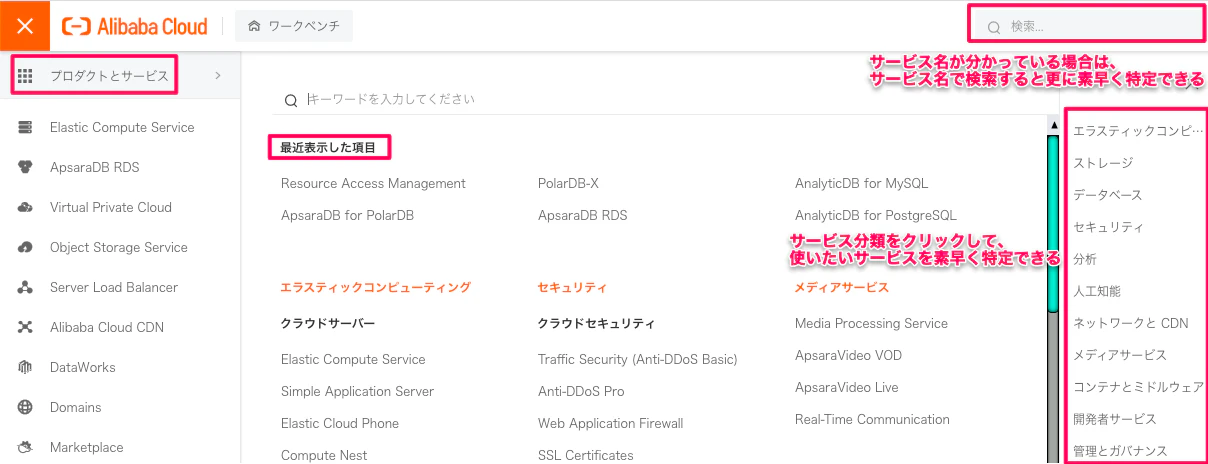Open Virtual Private Cloud in sidebar
This screenshot has height=464, width=1208.
click(x=111, y=208)
